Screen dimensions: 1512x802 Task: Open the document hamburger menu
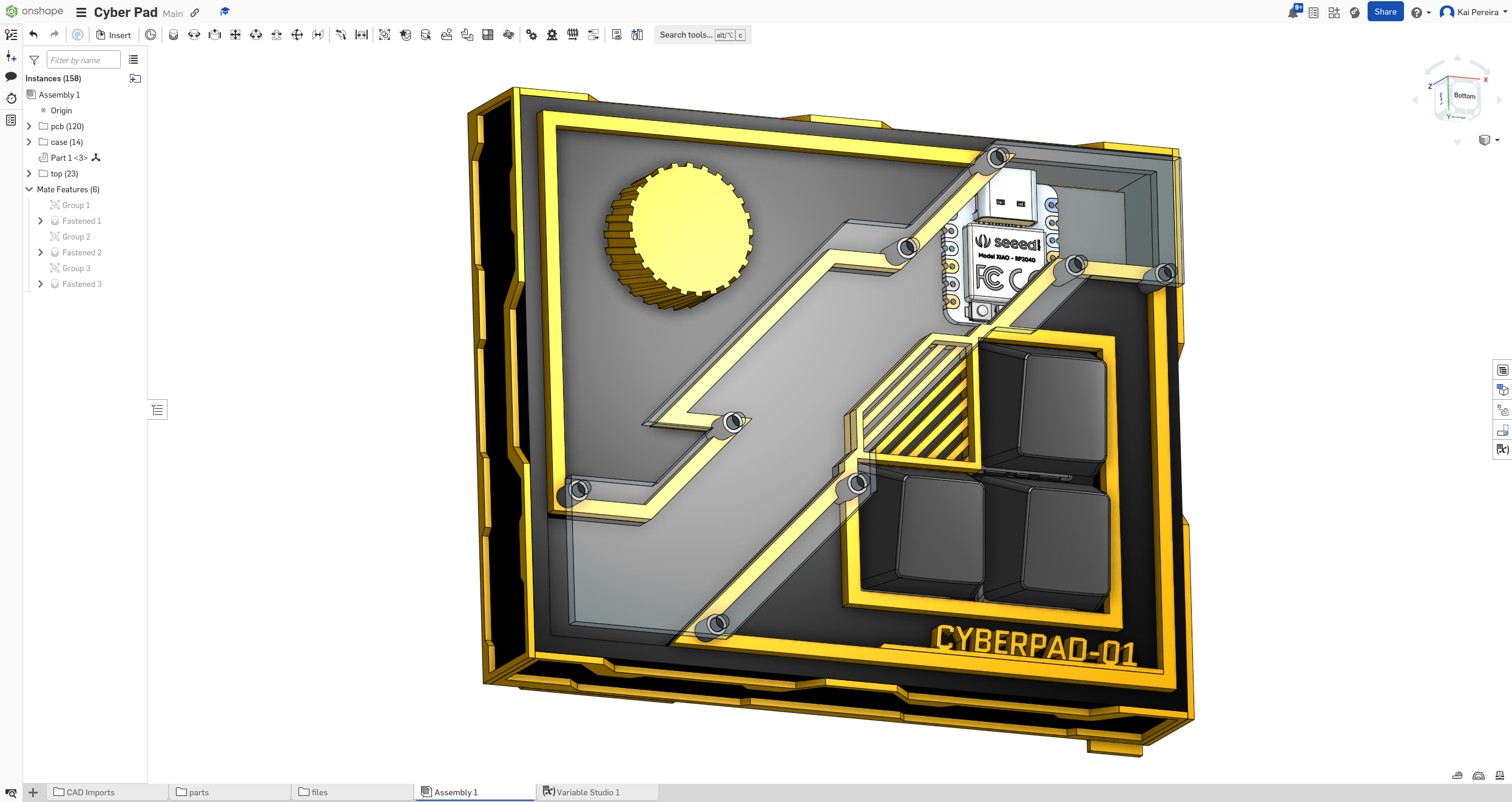coord(81,12)
